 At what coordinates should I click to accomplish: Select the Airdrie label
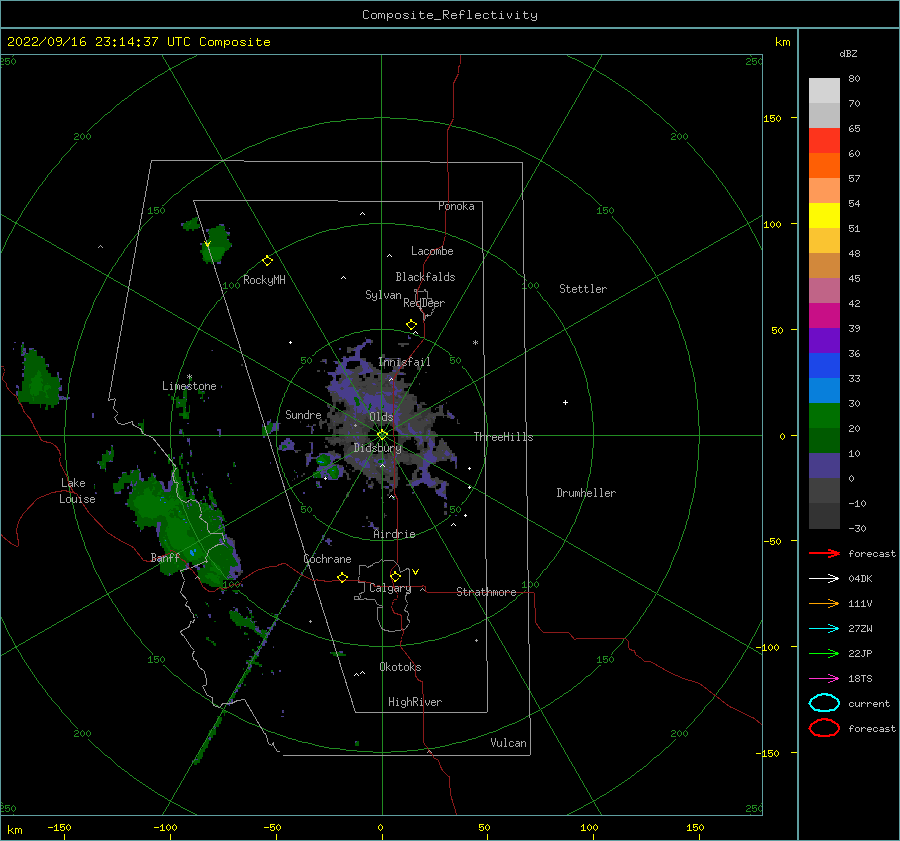(394, 534)
